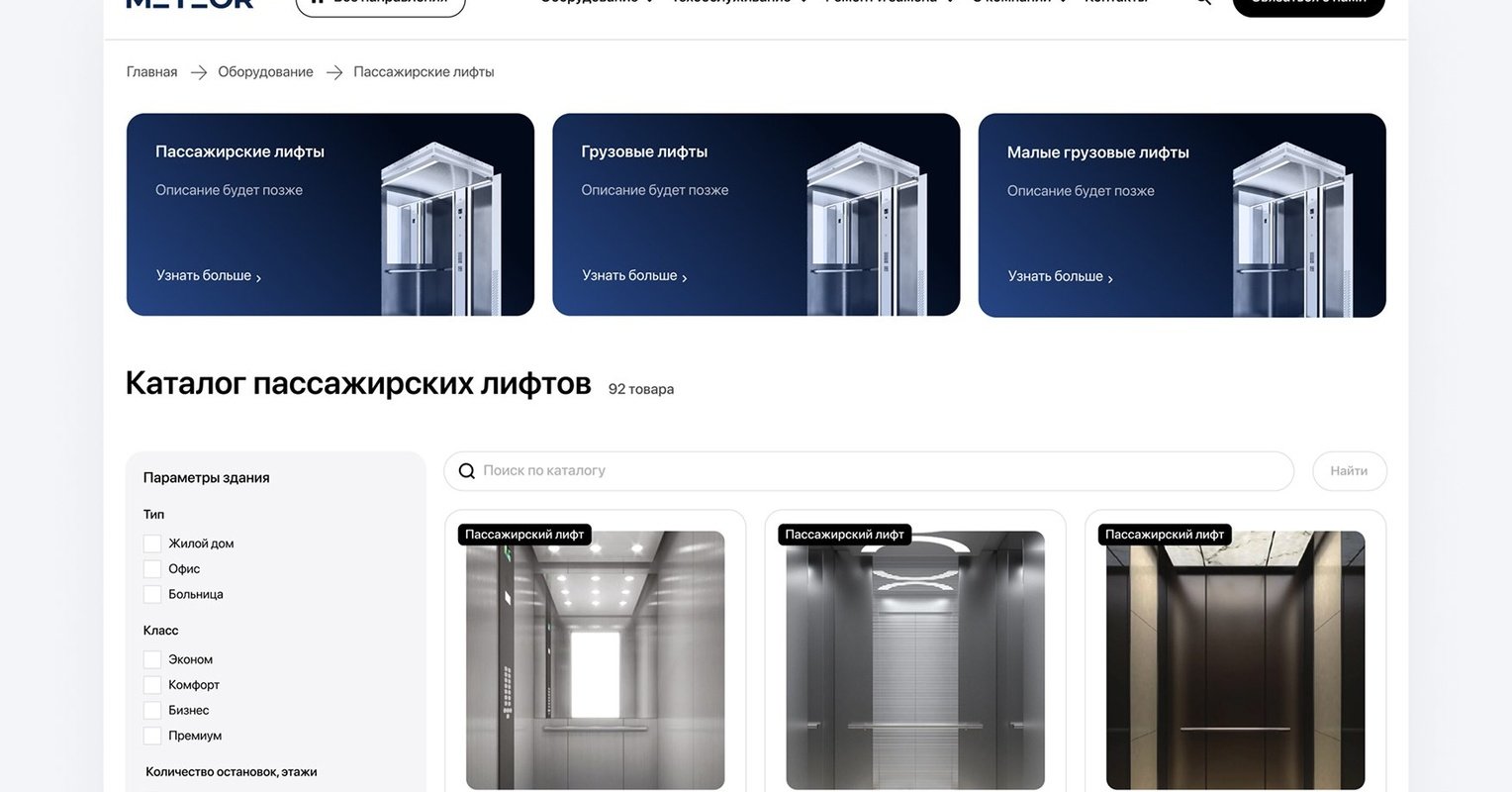1512x792 pixels.
Task: Open the dark elevator photo with marble ceiling
Action: [x=1236, y=660]
